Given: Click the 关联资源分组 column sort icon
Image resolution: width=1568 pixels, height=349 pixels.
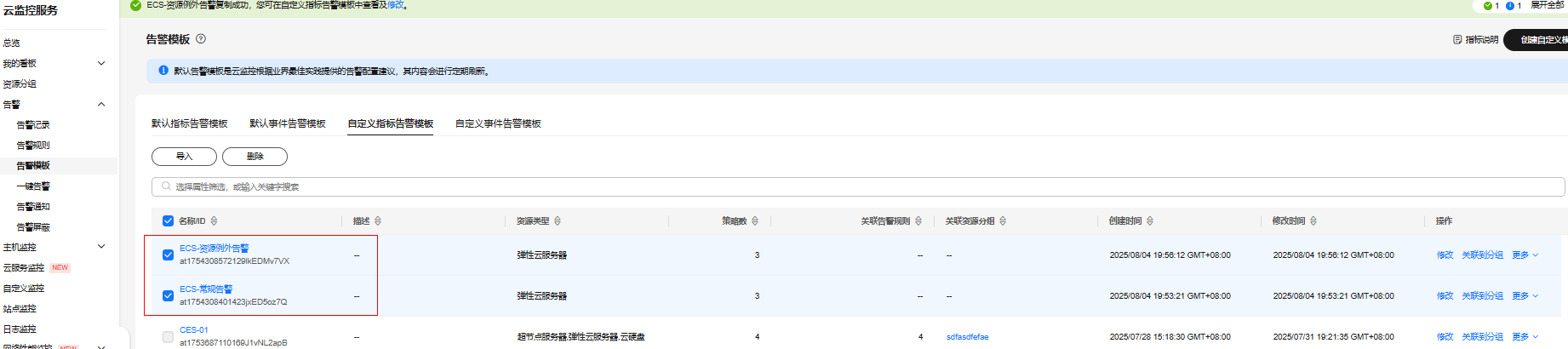Looking at the screenshot, I should 1003,221.
